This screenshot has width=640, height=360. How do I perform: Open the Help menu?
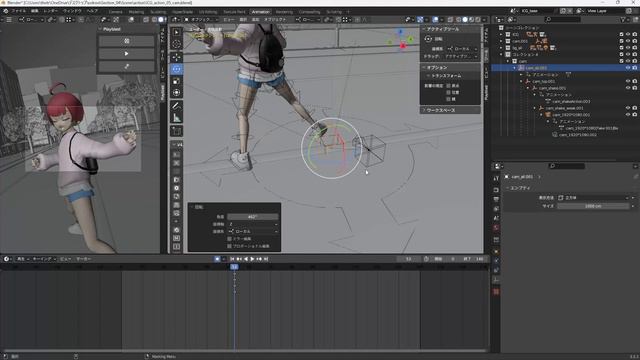click(x=92, y=11)
